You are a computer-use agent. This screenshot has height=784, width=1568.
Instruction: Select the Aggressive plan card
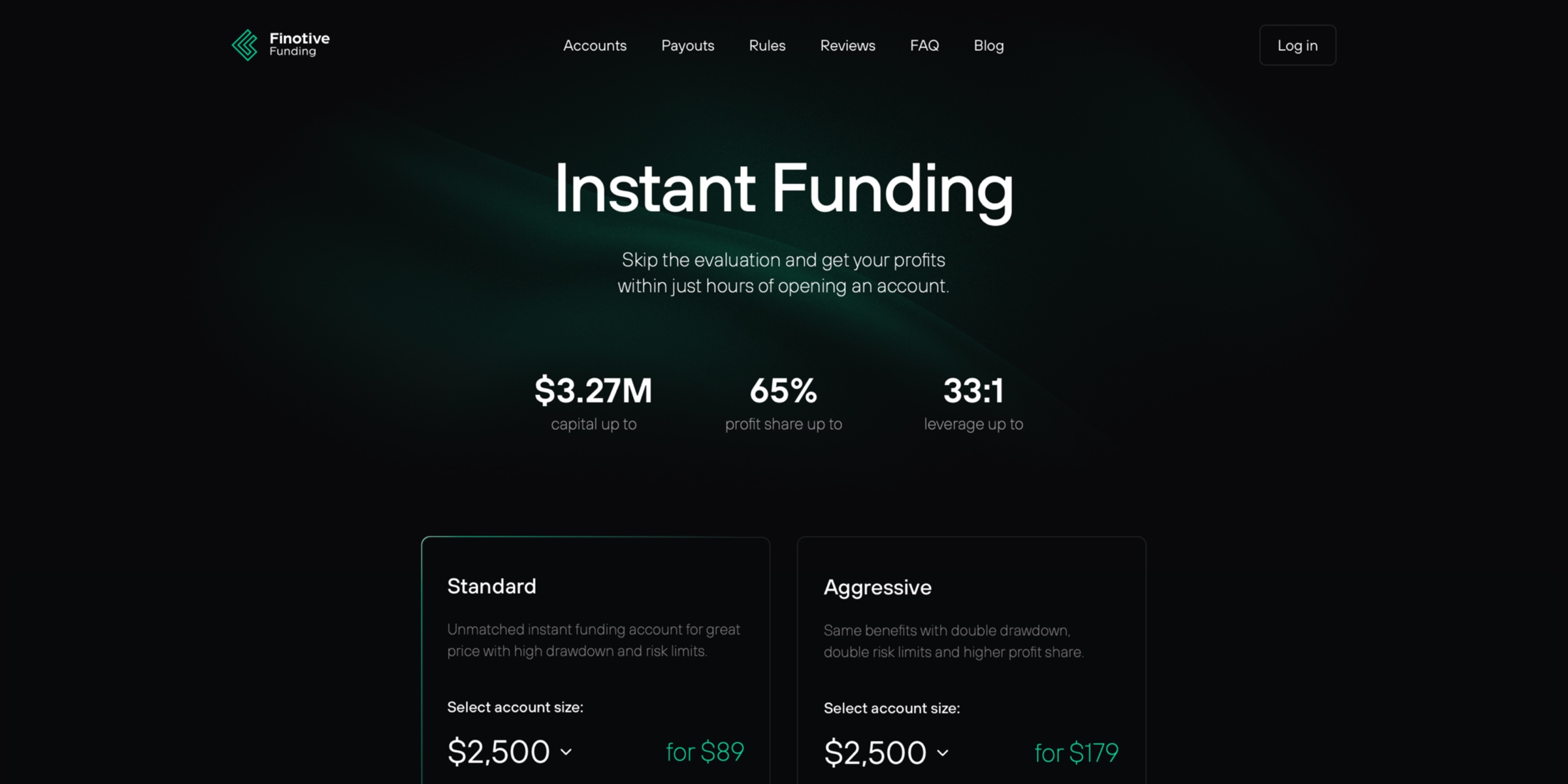click(972, 653)
